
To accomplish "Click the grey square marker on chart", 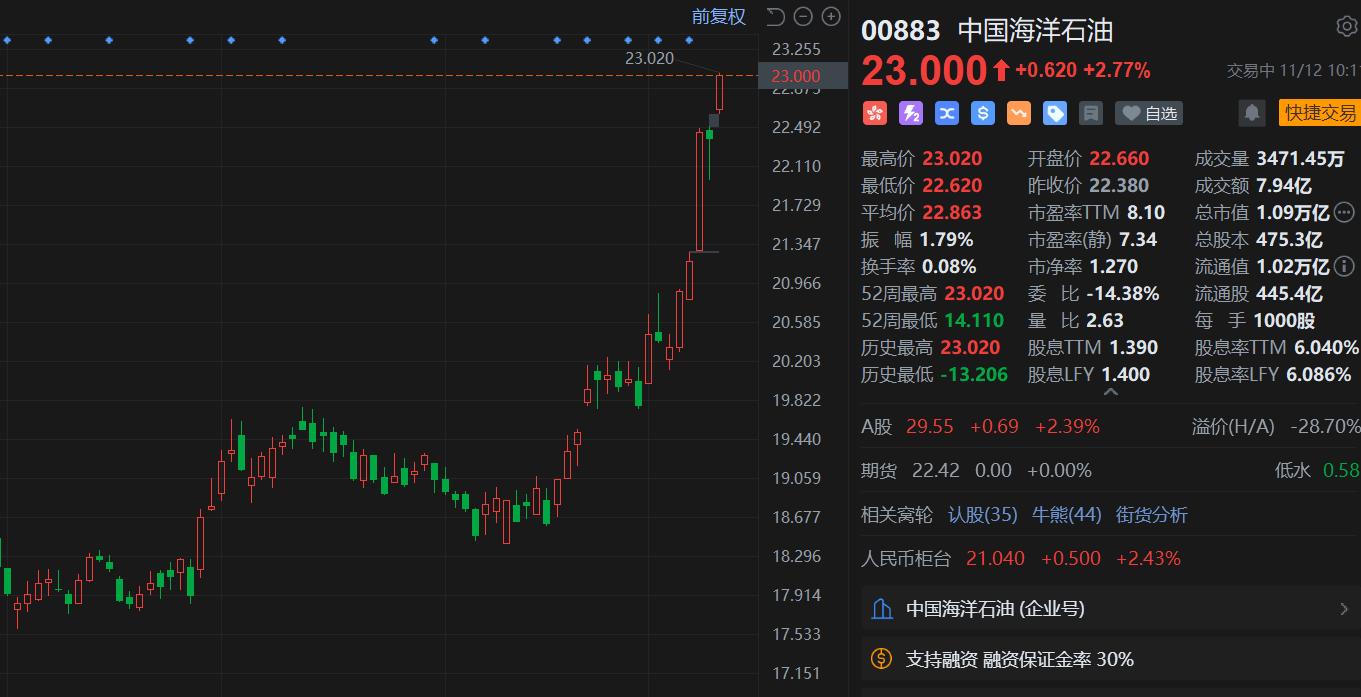I will click(714, 120).
